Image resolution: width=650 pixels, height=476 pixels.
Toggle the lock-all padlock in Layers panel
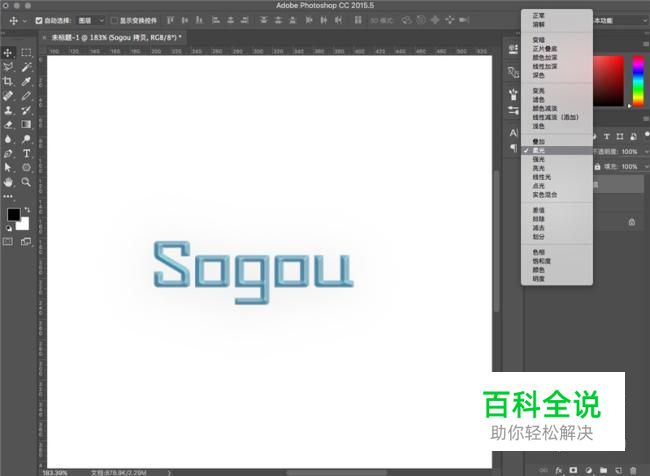(597, 167)
